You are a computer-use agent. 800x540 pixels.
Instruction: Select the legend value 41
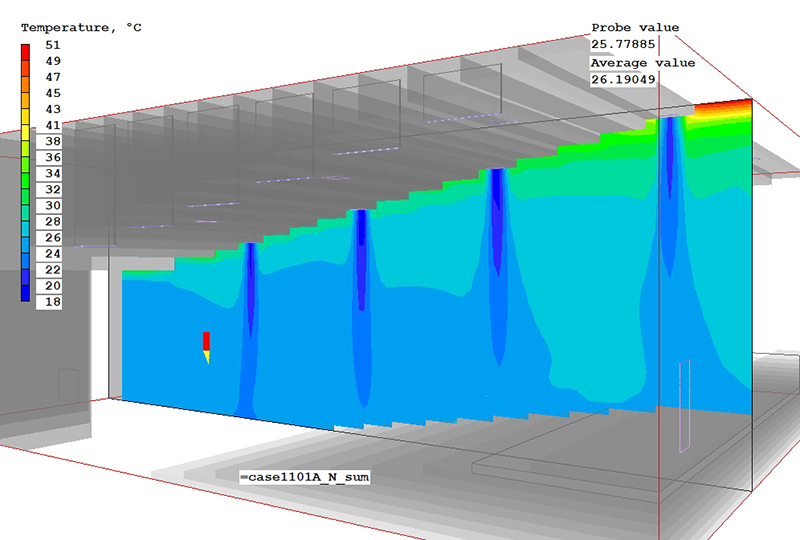pos(53,125)
